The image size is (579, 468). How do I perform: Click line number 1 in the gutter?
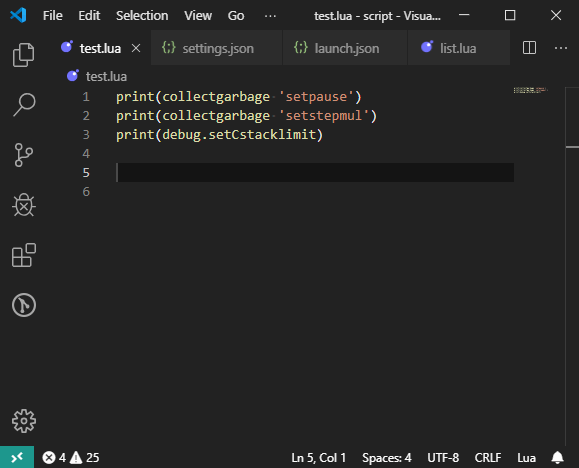point(86,97)
